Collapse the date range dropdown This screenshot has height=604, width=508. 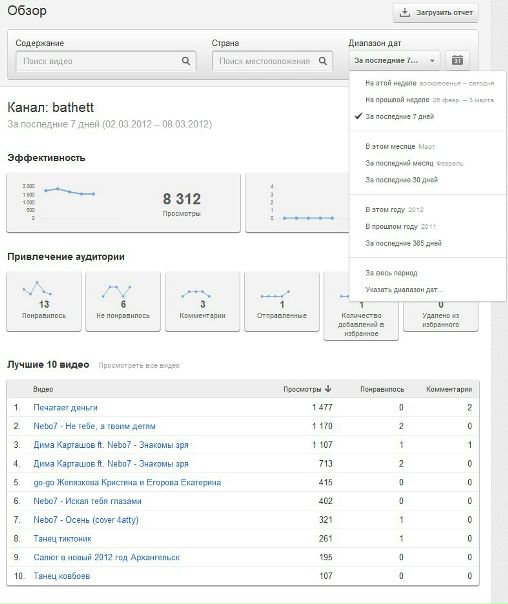[x=395, y=60]
